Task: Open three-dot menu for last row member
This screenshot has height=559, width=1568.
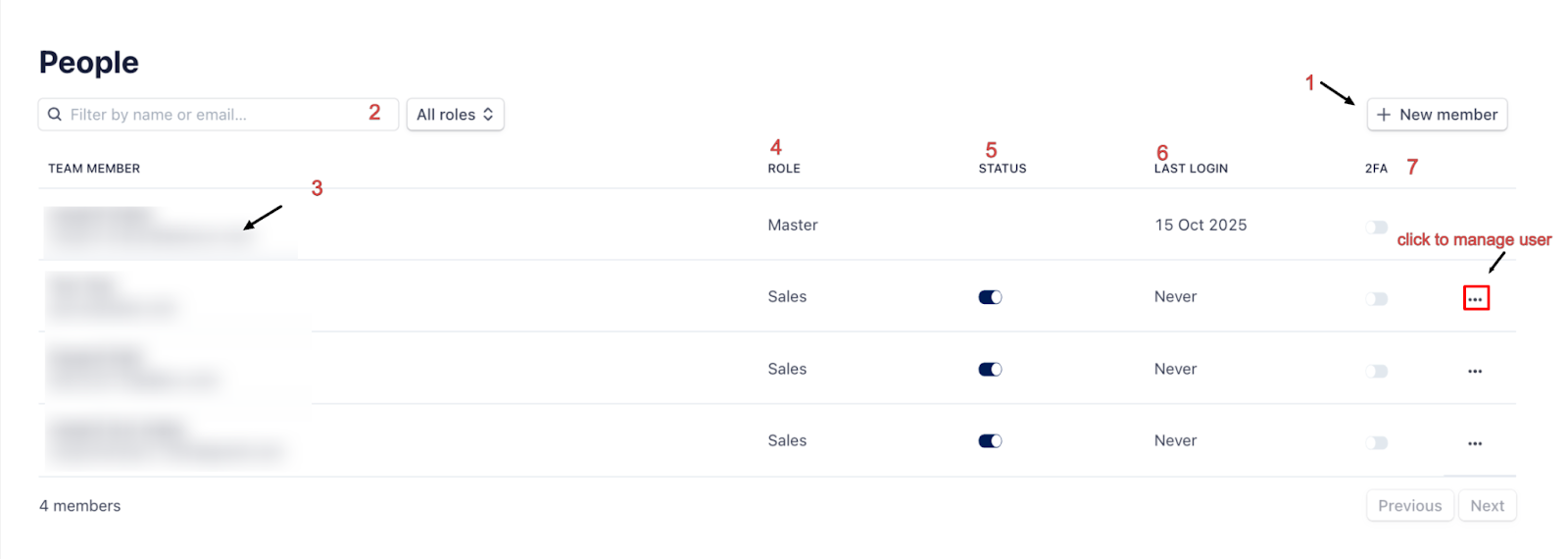Action: tap(1475, 443)
